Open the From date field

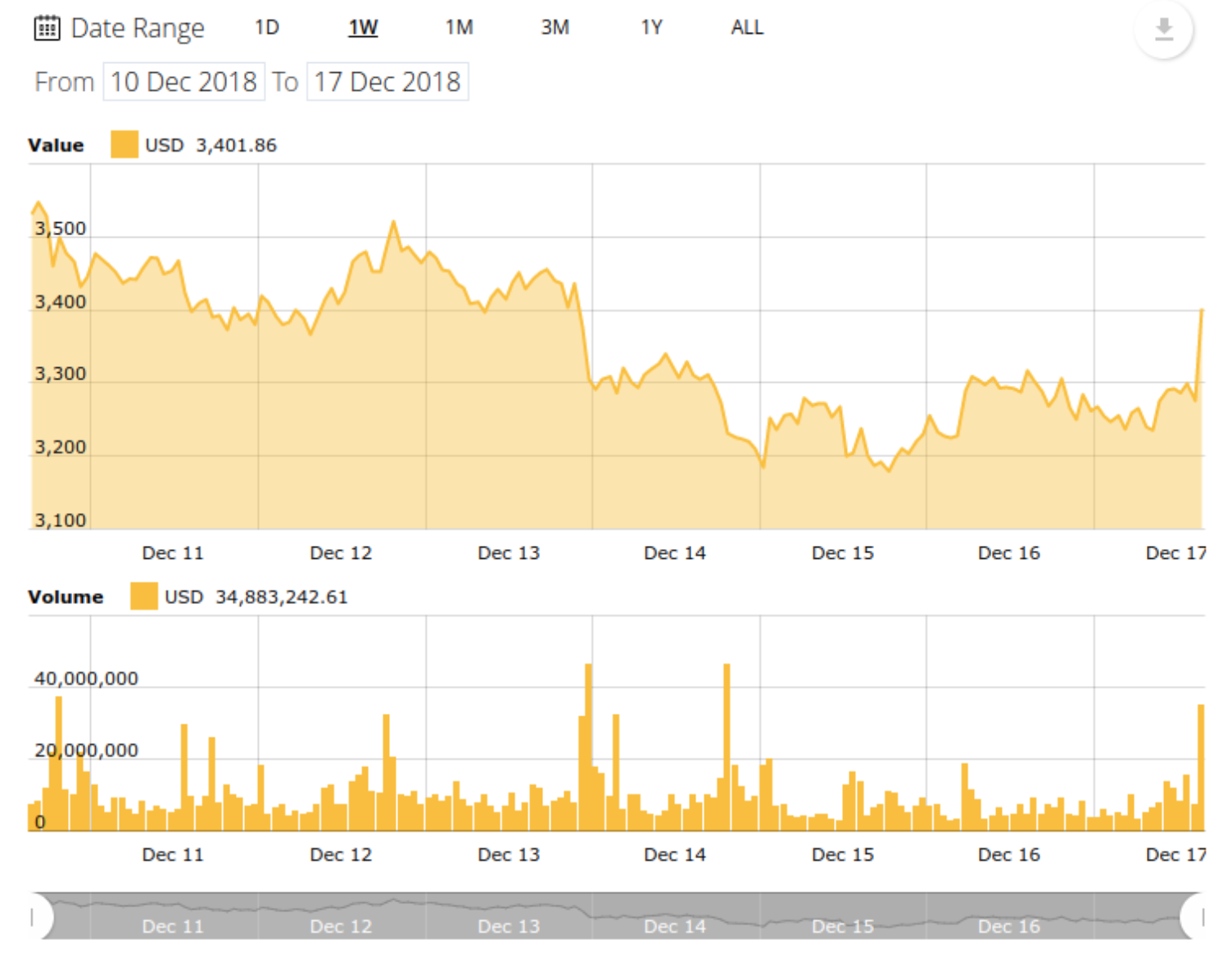183,82
